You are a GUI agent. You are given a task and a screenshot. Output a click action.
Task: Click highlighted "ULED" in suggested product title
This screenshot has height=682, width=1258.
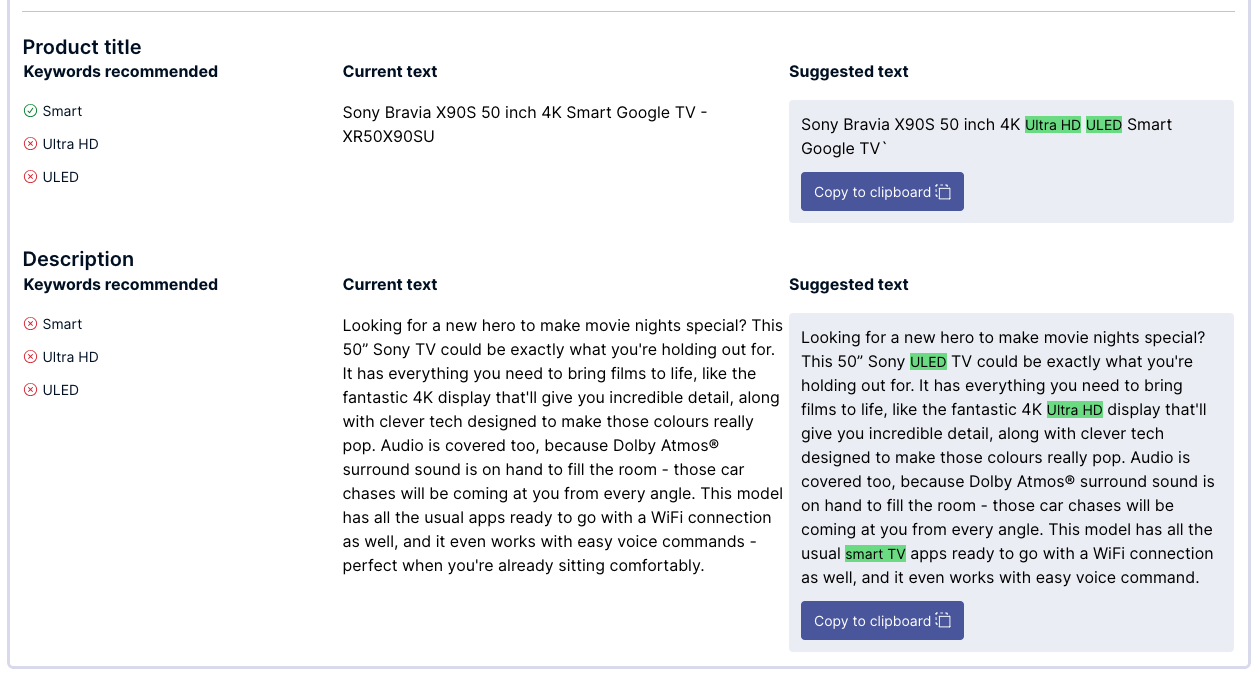pos(1104,125)
